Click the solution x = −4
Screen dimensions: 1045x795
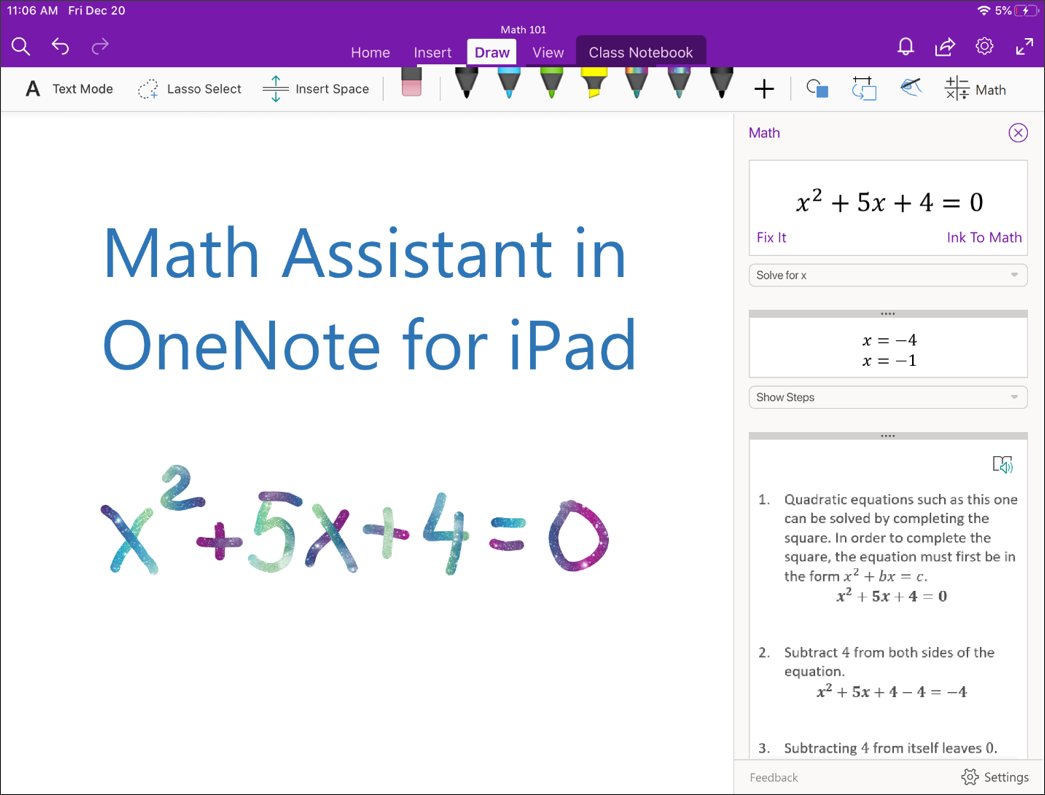[x=889, y=340]
